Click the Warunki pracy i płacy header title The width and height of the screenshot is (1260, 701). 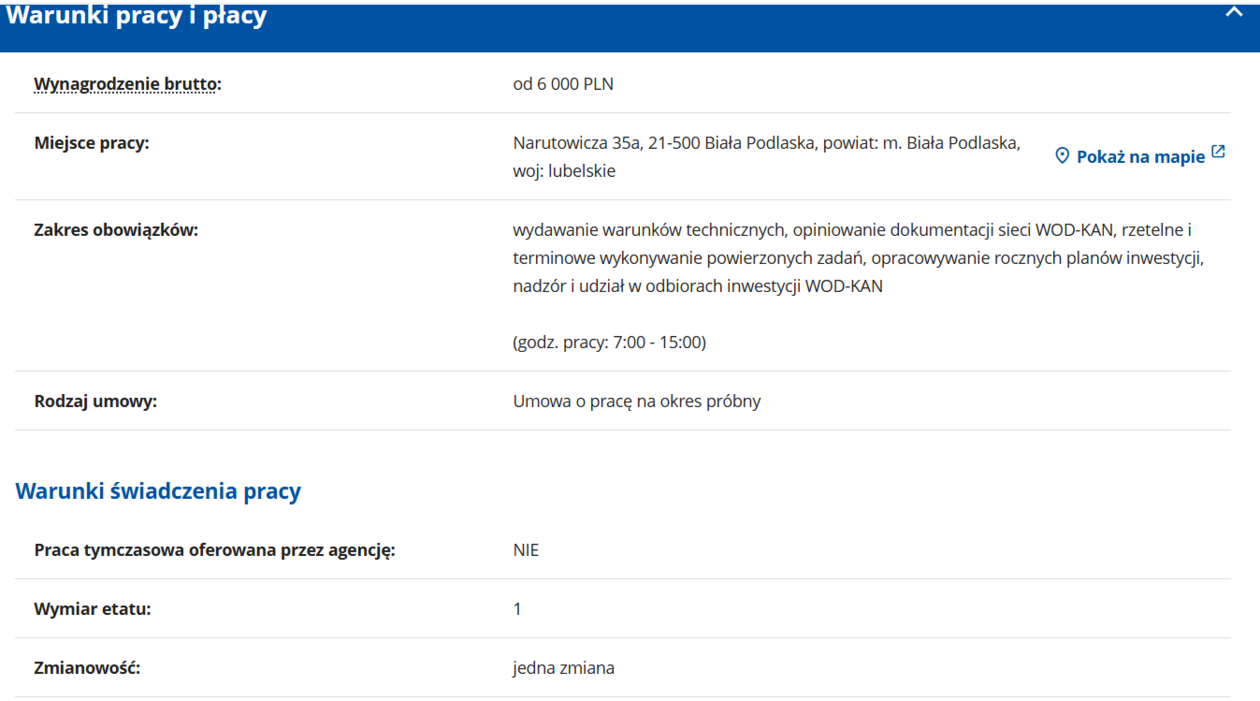(137, 16)
